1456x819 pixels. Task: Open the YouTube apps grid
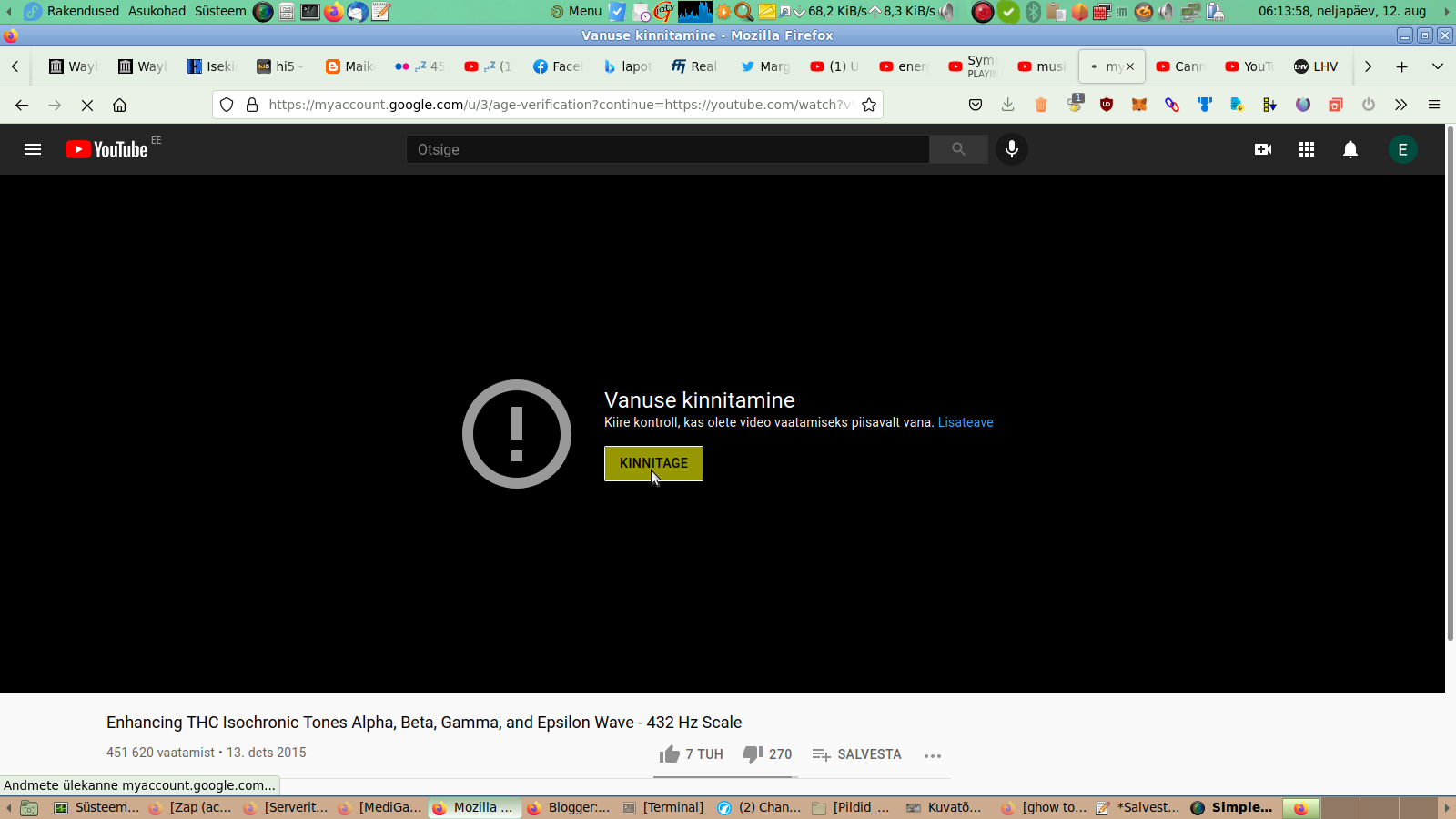[x=1307, y=149]
